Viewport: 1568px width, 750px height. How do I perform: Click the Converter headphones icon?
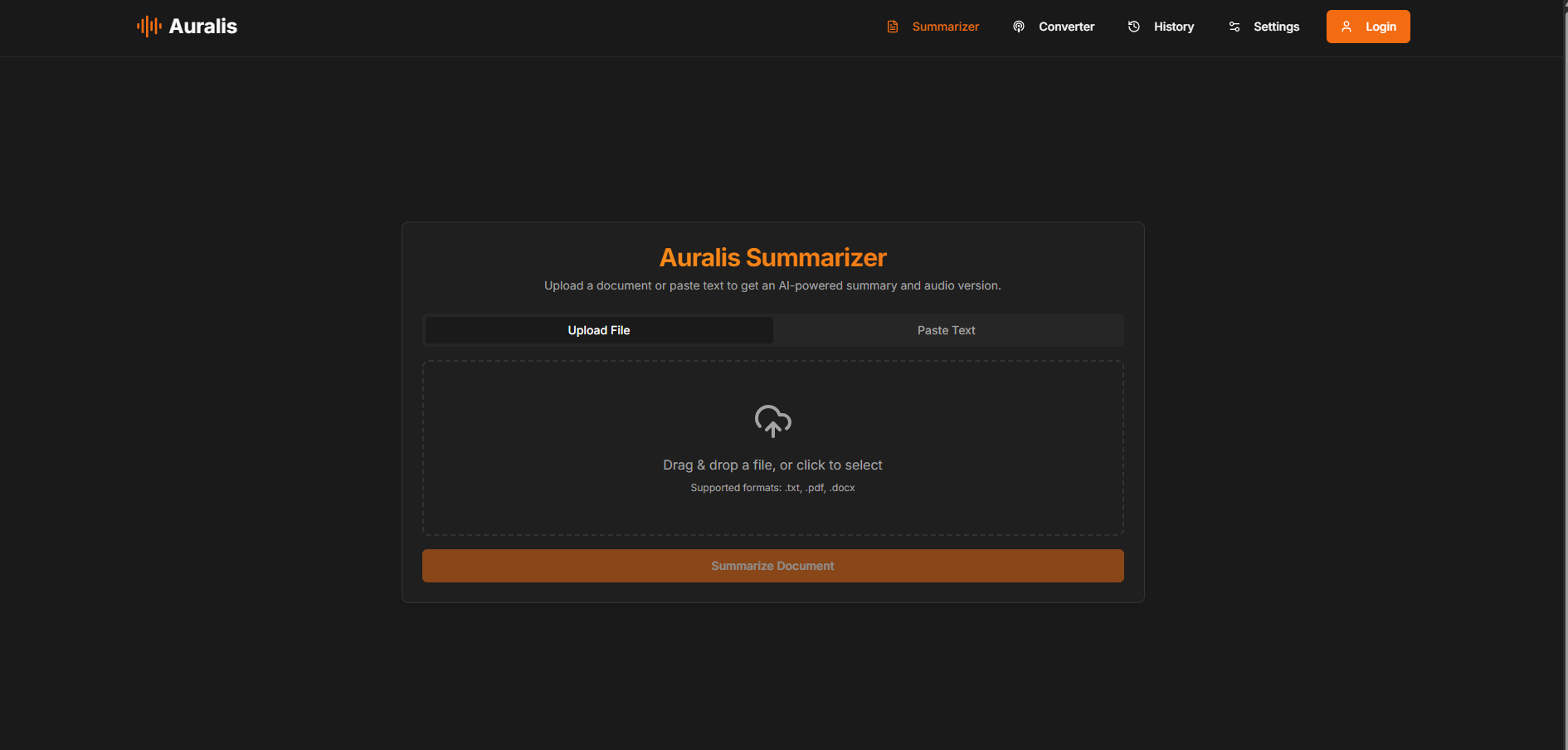tap(1019, 27)
